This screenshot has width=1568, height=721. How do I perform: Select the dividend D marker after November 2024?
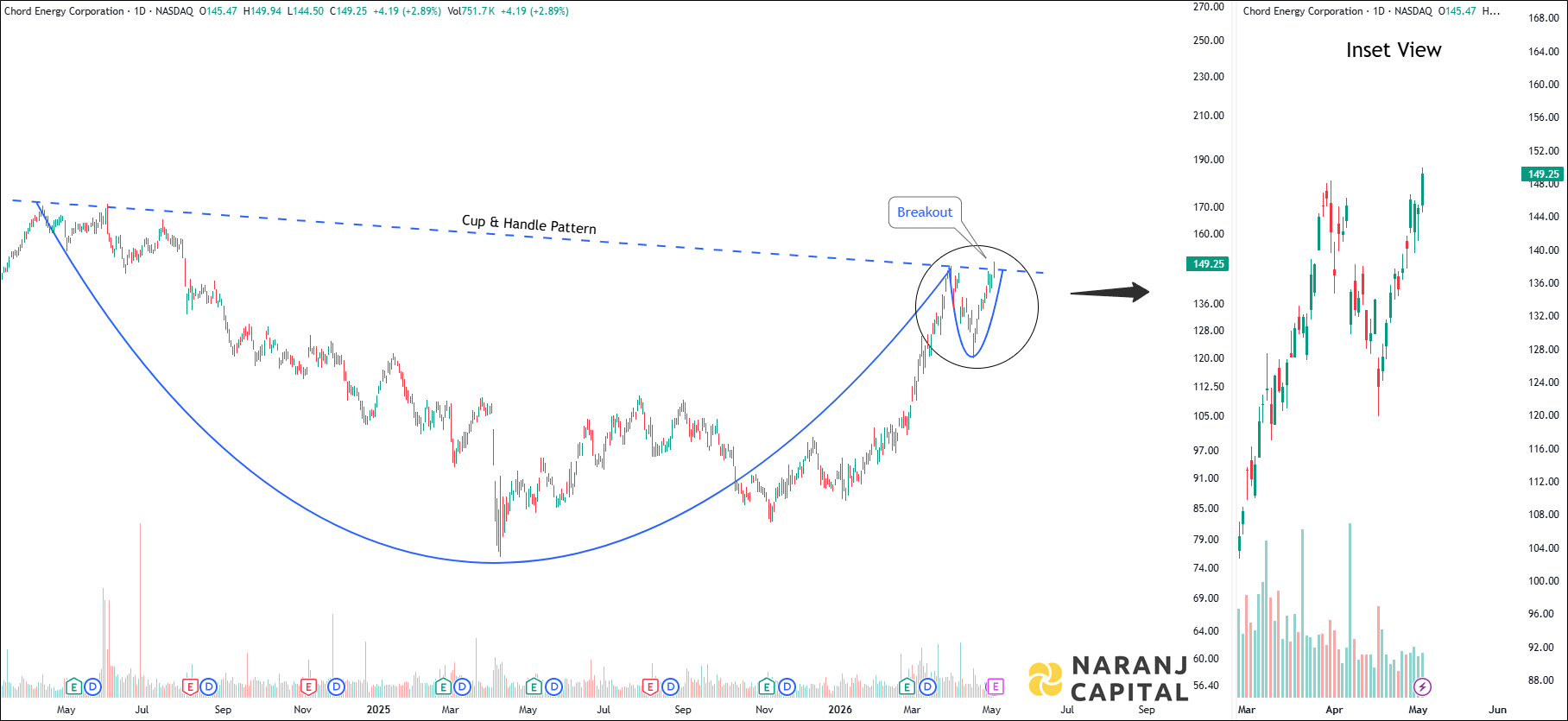pyautogui.click(x=336, y=687)
